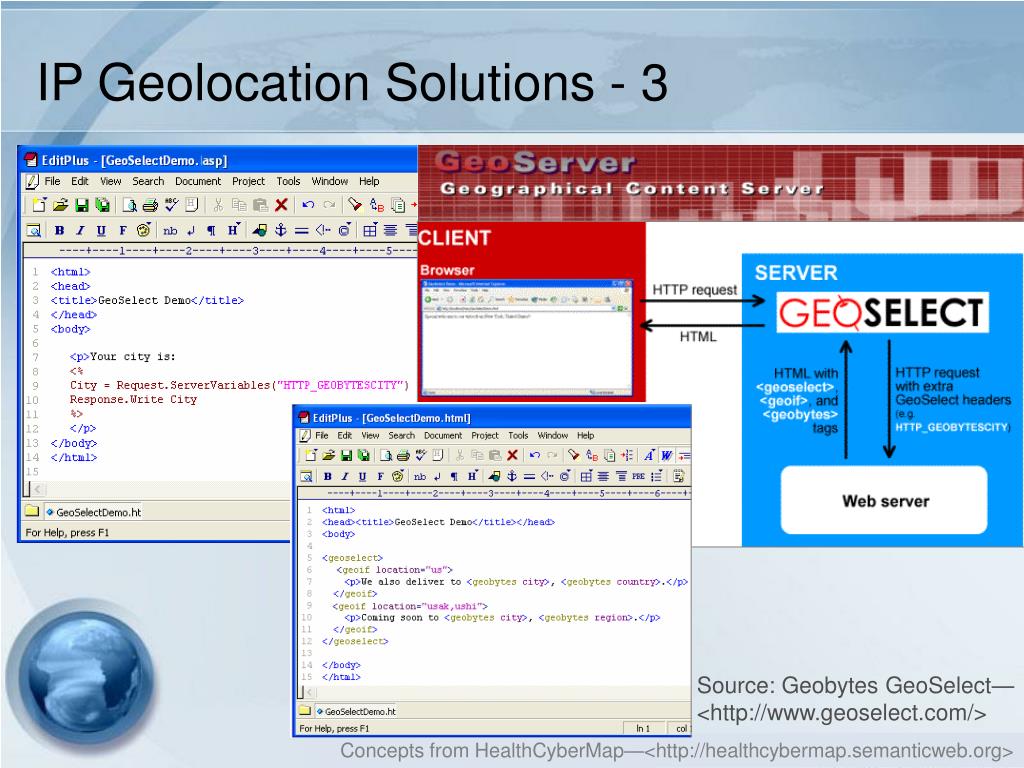This screenshot has height=768, width=1024.
Task: Click 'ln 1' status bar cell
Action: coord(643,728)
